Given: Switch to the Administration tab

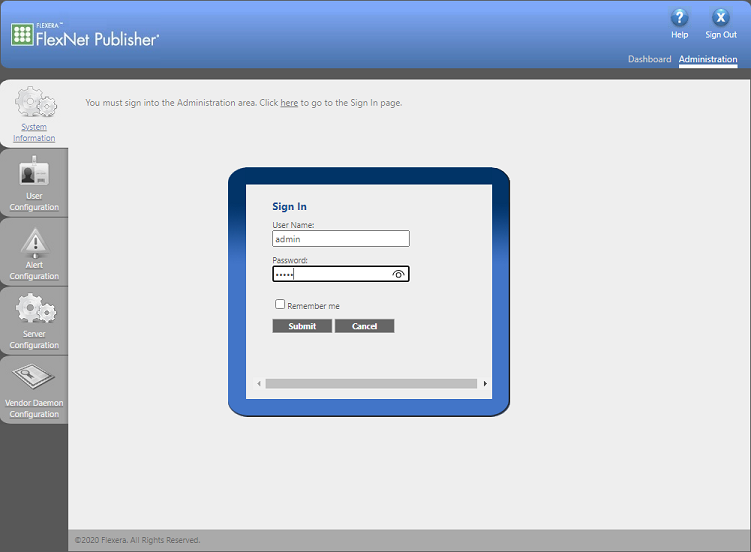Looking at the screenshot, I should click(708, 59).
